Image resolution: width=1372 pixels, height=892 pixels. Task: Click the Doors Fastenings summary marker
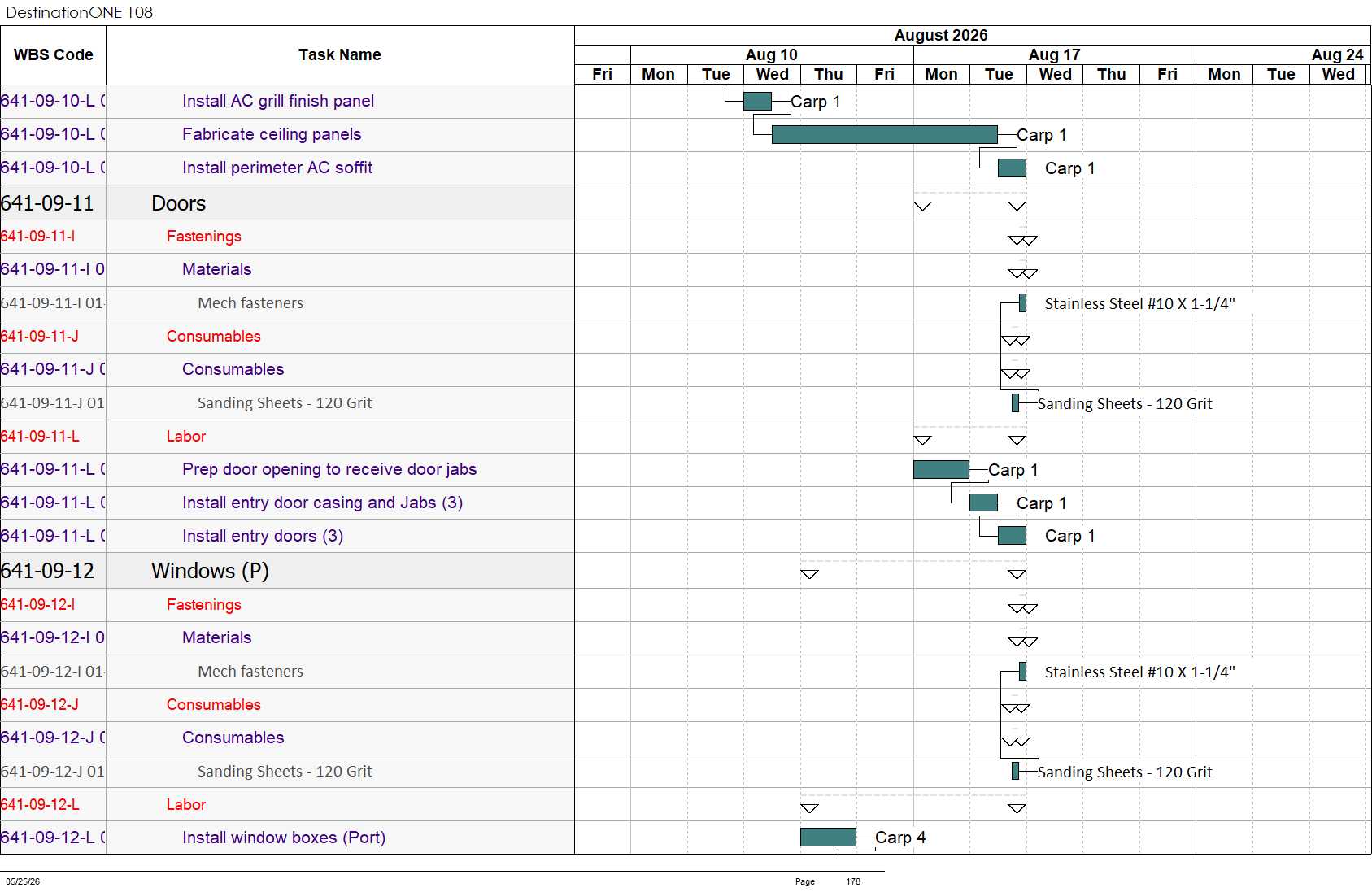(1022, 240)
